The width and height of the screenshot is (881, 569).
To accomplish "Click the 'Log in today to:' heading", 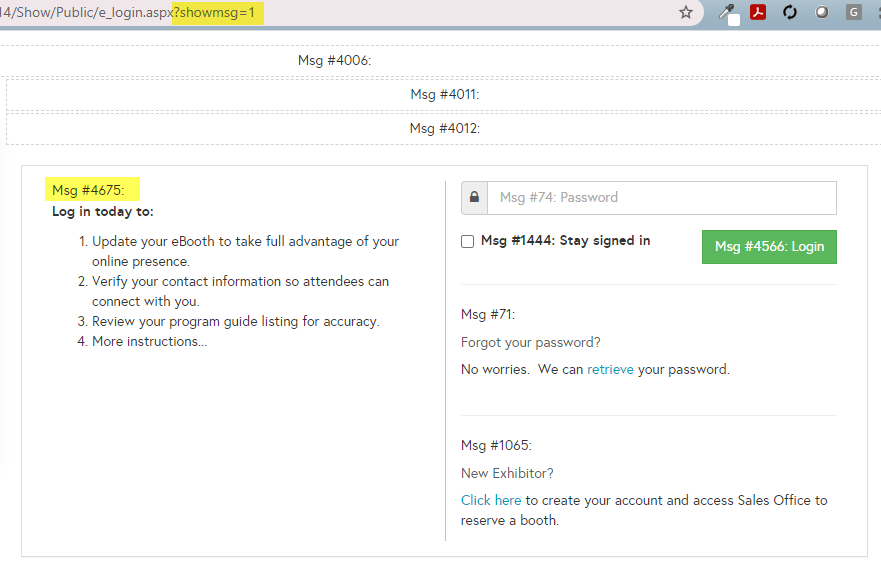I will (x=102, y=212).
